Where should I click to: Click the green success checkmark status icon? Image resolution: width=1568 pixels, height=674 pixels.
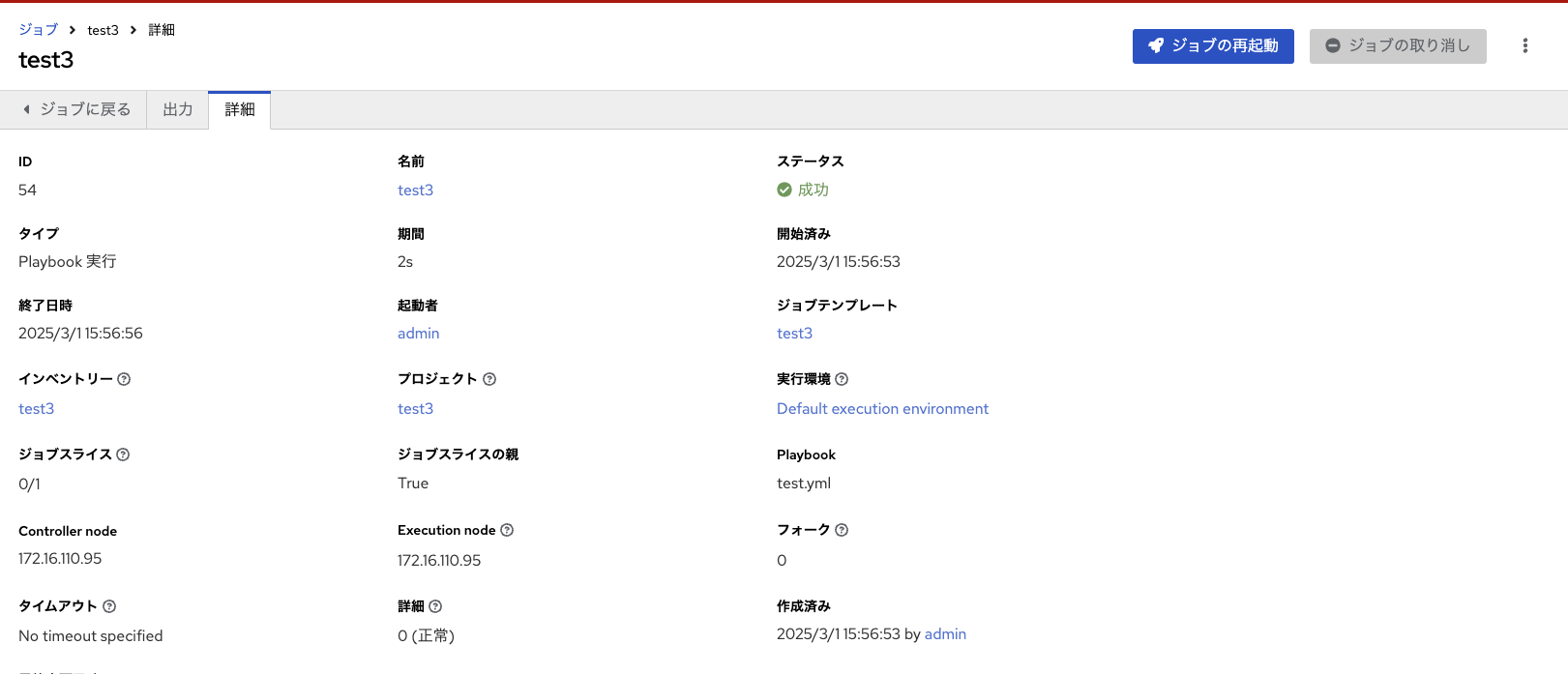pyautogui.click(x=784, y=190)
